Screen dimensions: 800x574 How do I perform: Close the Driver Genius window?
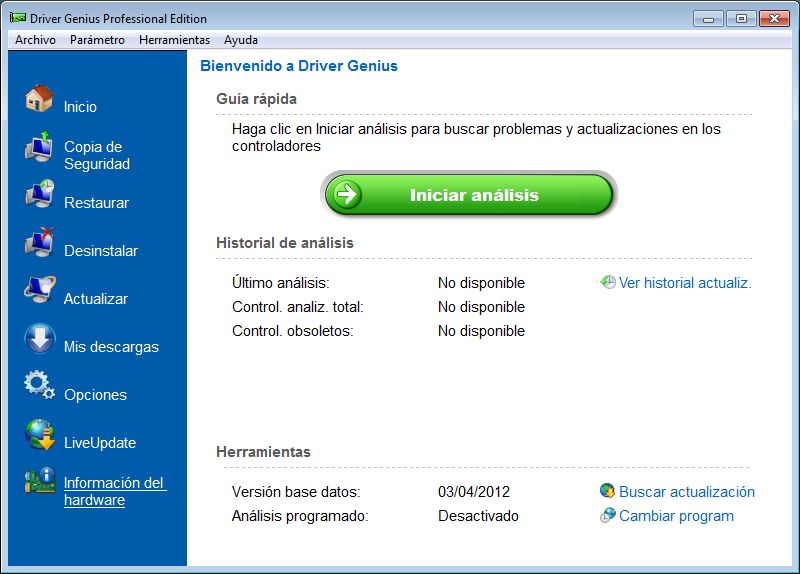(774, 19)
